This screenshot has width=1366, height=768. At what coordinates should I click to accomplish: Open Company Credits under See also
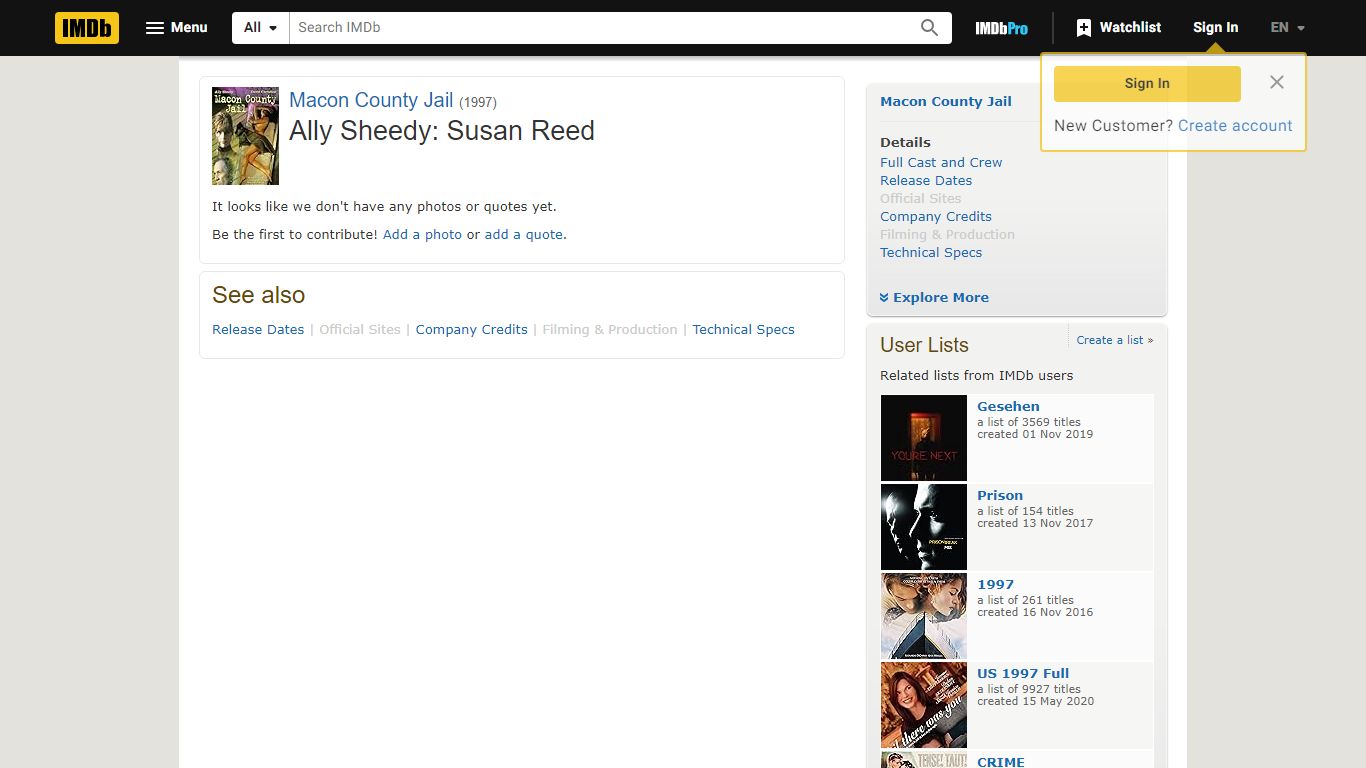[472, 330]
